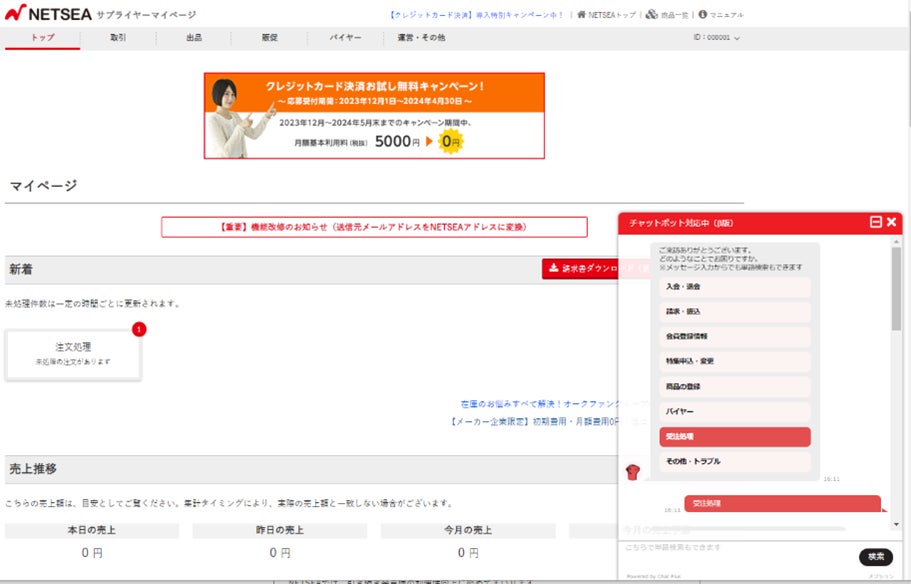Click the chatbot scroll up arrow
The width and height of the screenshot is (911, 584).
[896, 241]
